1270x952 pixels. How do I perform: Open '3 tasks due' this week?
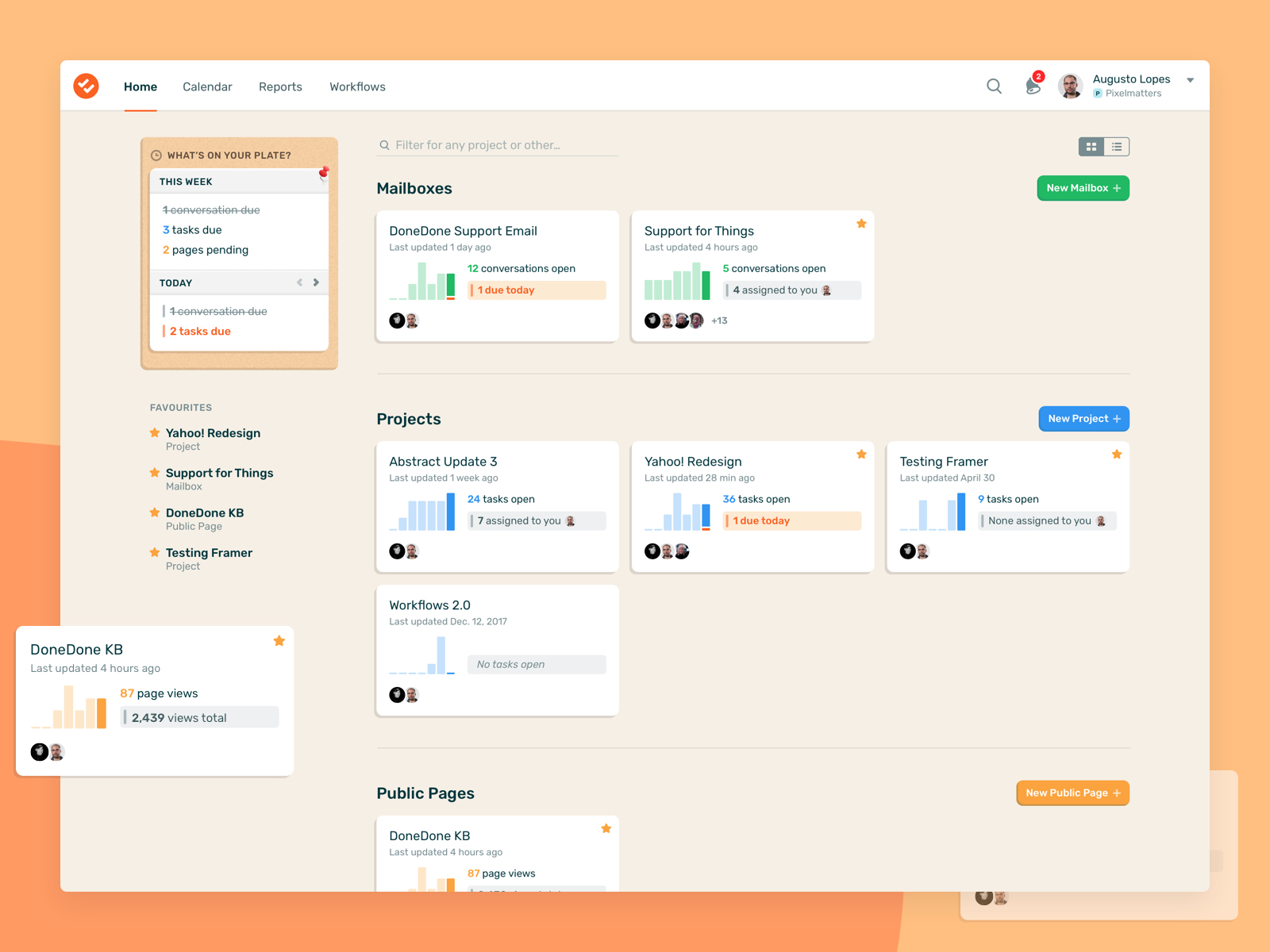click(x=192, y=230)
